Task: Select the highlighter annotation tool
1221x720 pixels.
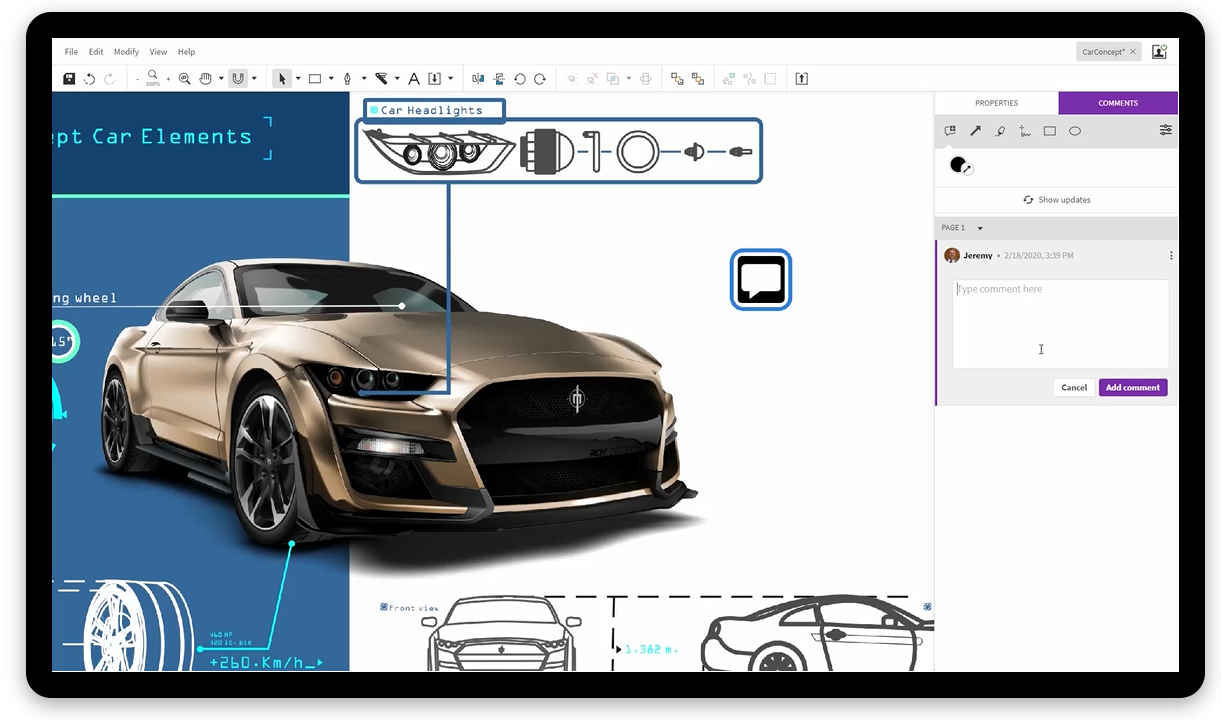Action: coord(1000,131)
